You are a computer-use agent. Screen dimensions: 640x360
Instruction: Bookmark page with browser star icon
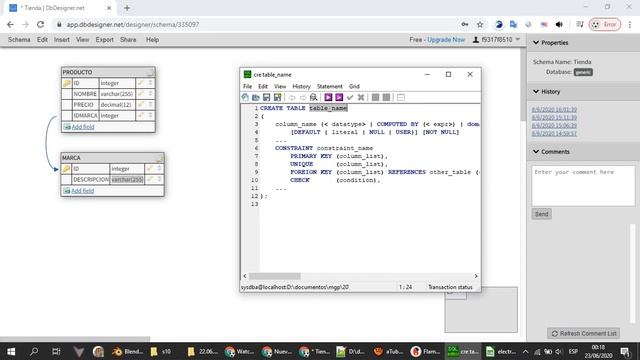tap(480, 24)
